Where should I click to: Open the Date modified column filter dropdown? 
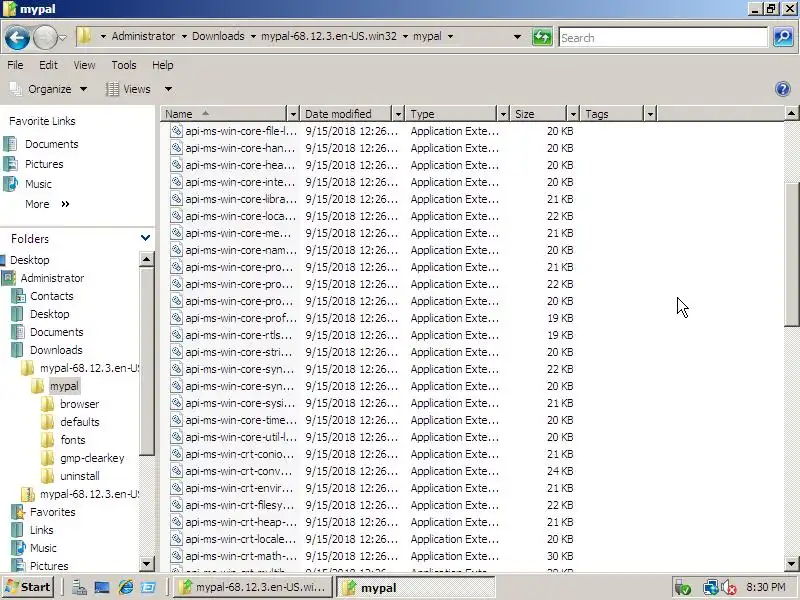click(x=398, y=114)
